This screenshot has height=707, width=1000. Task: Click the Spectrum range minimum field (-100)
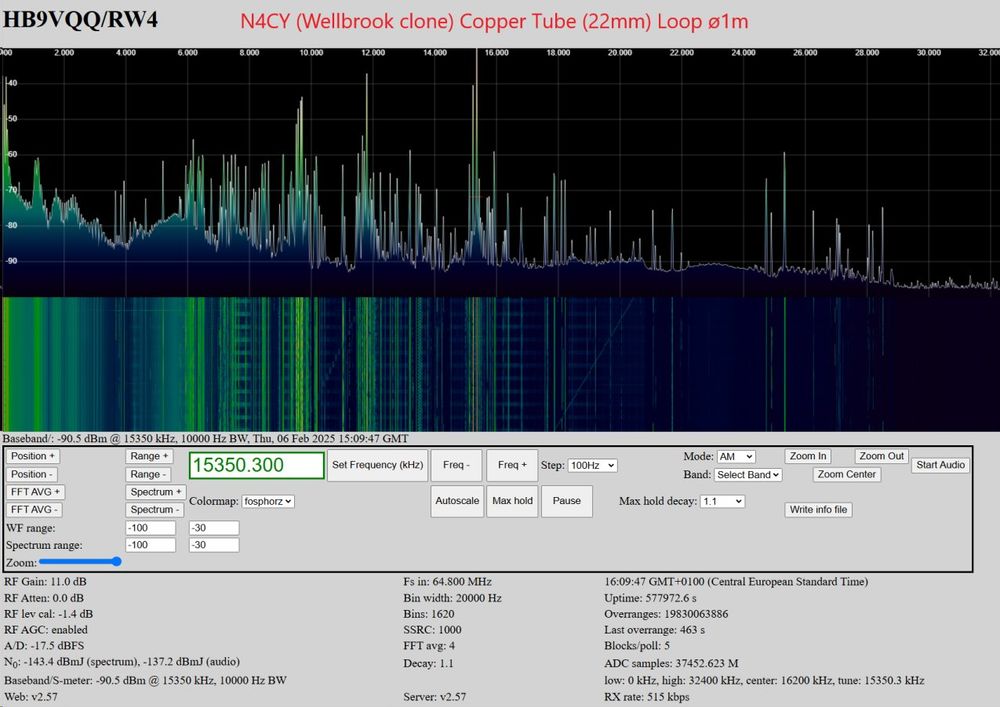click(x=151, y=545)
